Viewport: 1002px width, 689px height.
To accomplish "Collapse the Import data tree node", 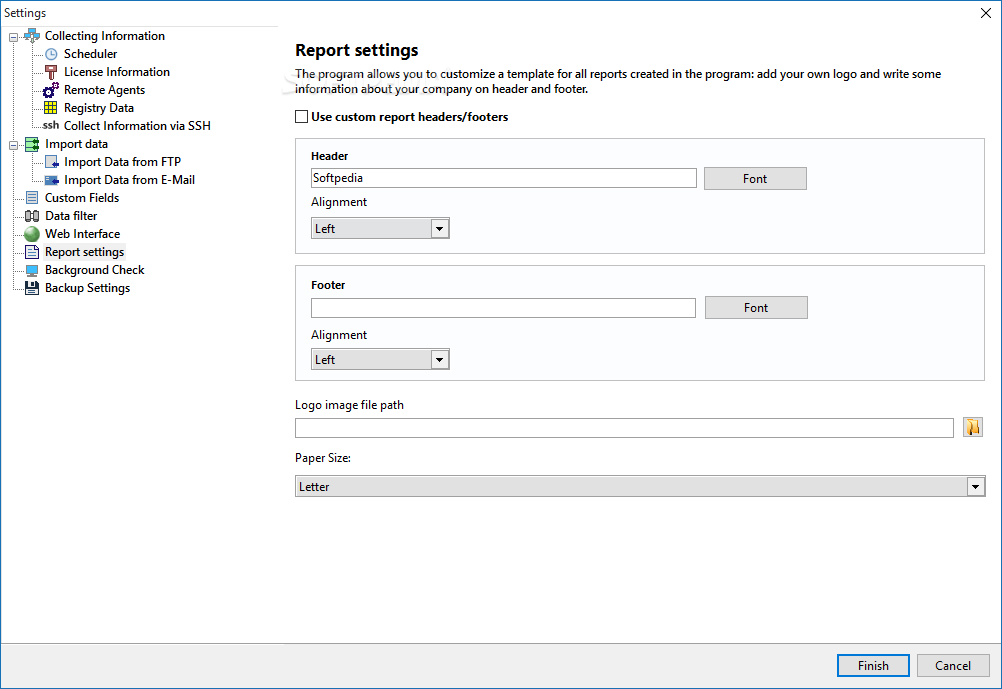I will pos(13,145).
